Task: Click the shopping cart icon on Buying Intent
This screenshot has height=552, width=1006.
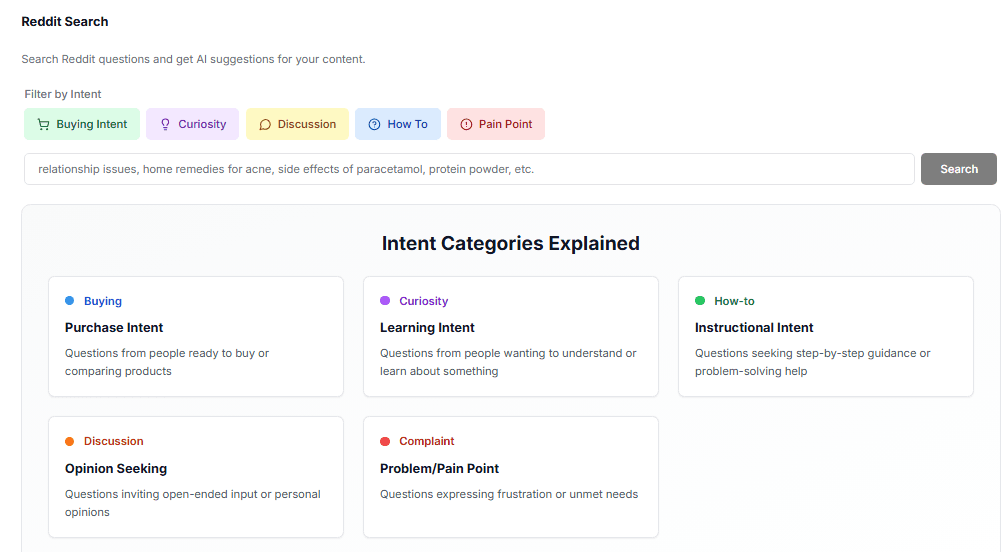Action: click(x=43, y=125)
